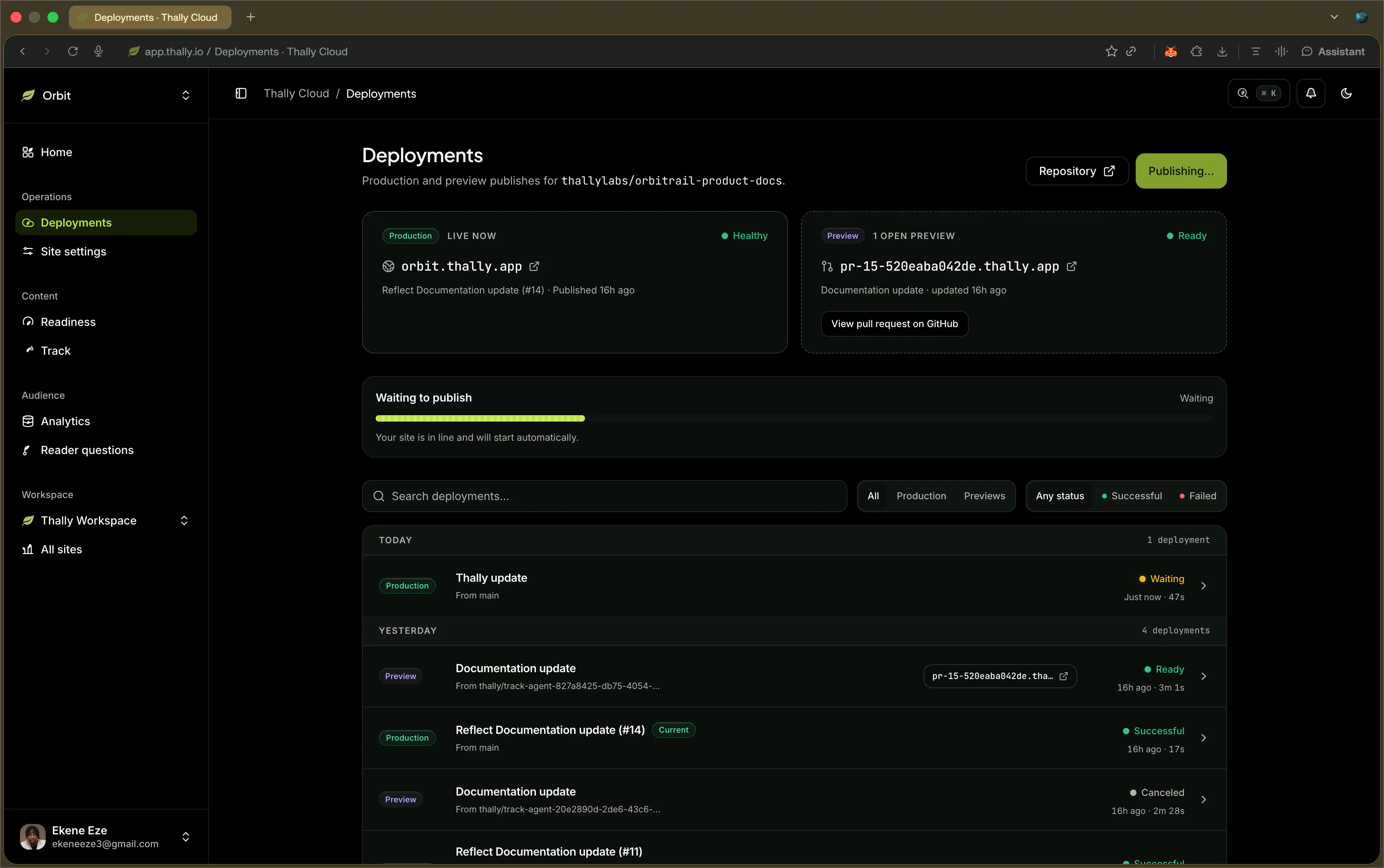Open the Orbit site switcher
The image size is (1384, 868).
coord(106,95)
